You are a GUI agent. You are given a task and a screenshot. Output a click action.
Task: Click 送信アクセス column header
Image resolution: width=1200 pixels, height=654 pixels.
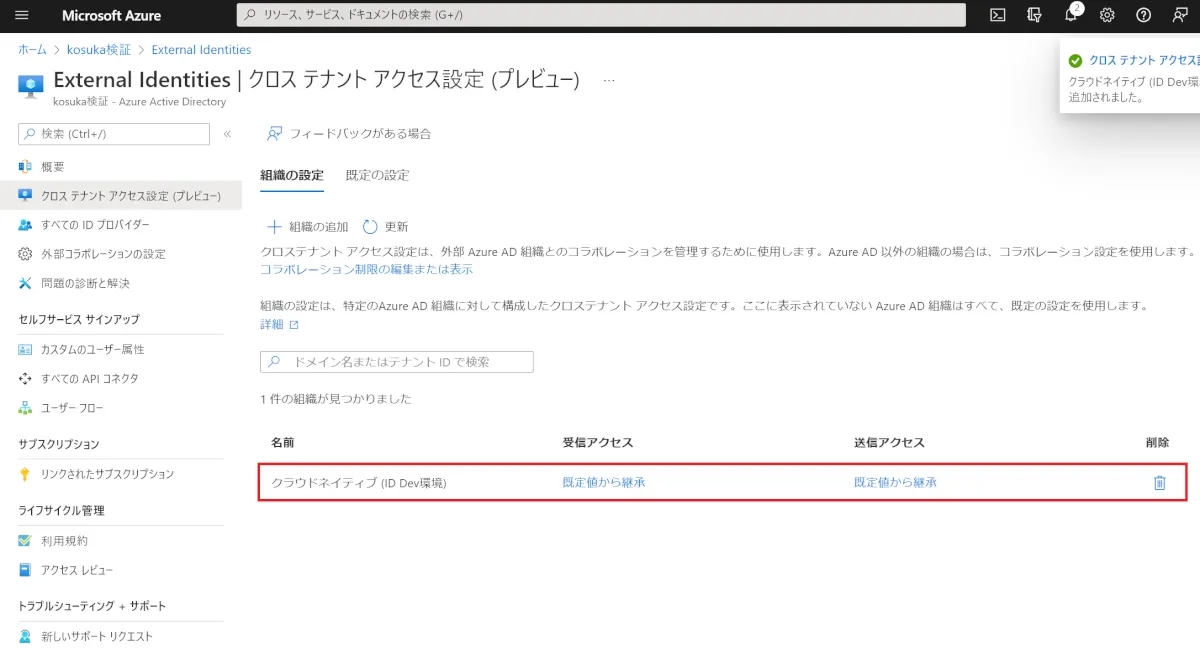pyautogui.click(x=889, y=442)
